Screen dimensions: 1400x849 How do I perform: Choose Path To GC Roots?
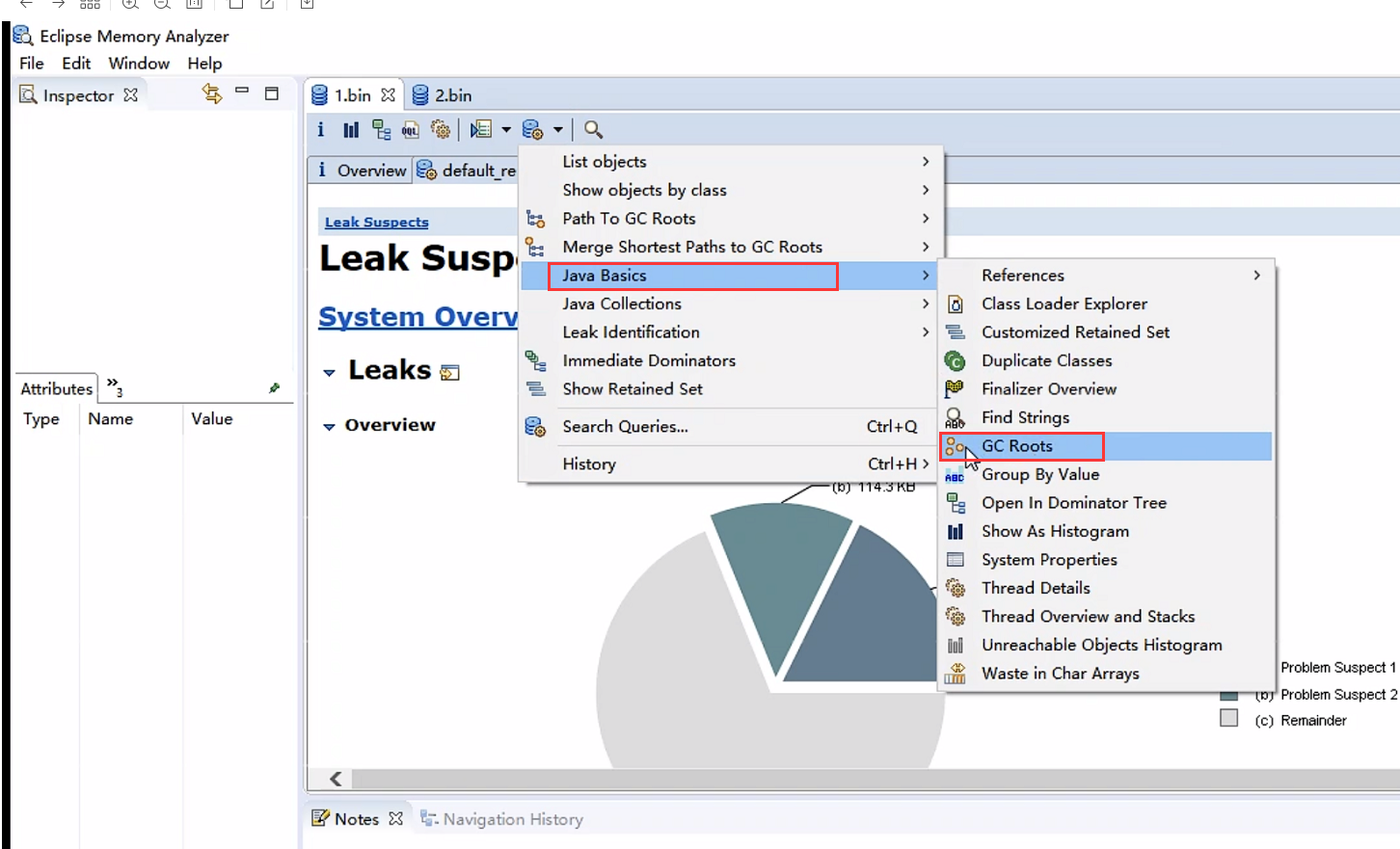[730, 219]
